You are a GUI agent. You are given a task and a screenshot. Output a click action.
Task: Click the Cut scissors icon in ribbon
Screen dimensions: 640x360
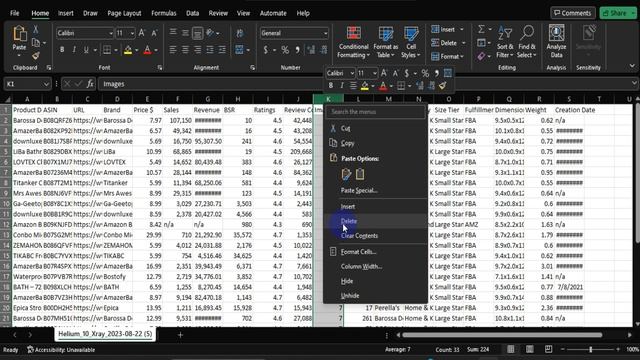36,29
